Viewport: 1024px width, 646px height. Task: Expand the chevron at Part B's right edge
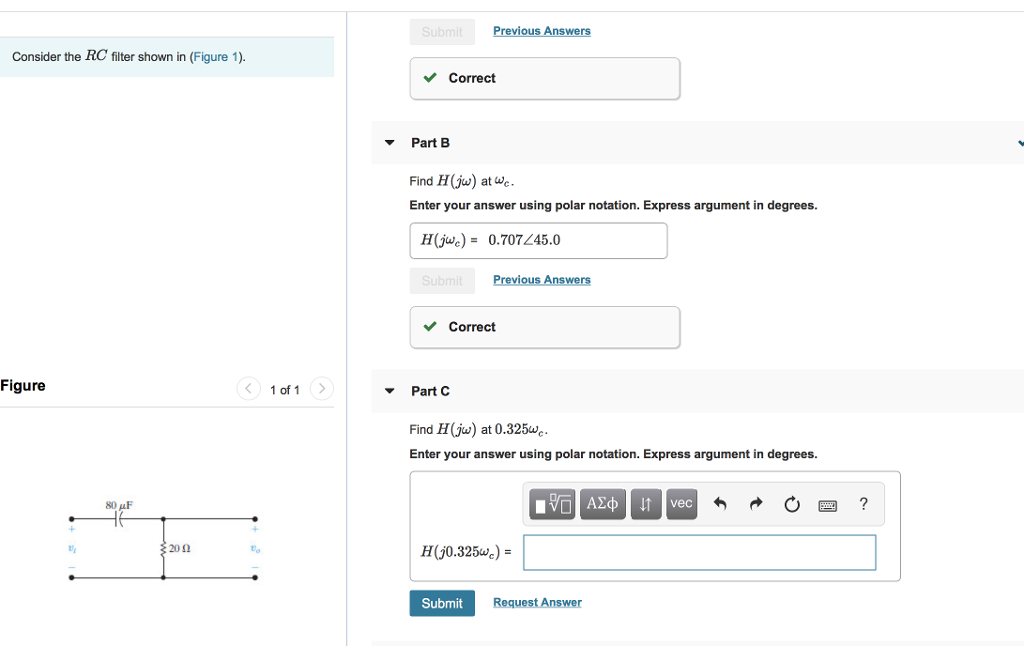pos(1019,142)
